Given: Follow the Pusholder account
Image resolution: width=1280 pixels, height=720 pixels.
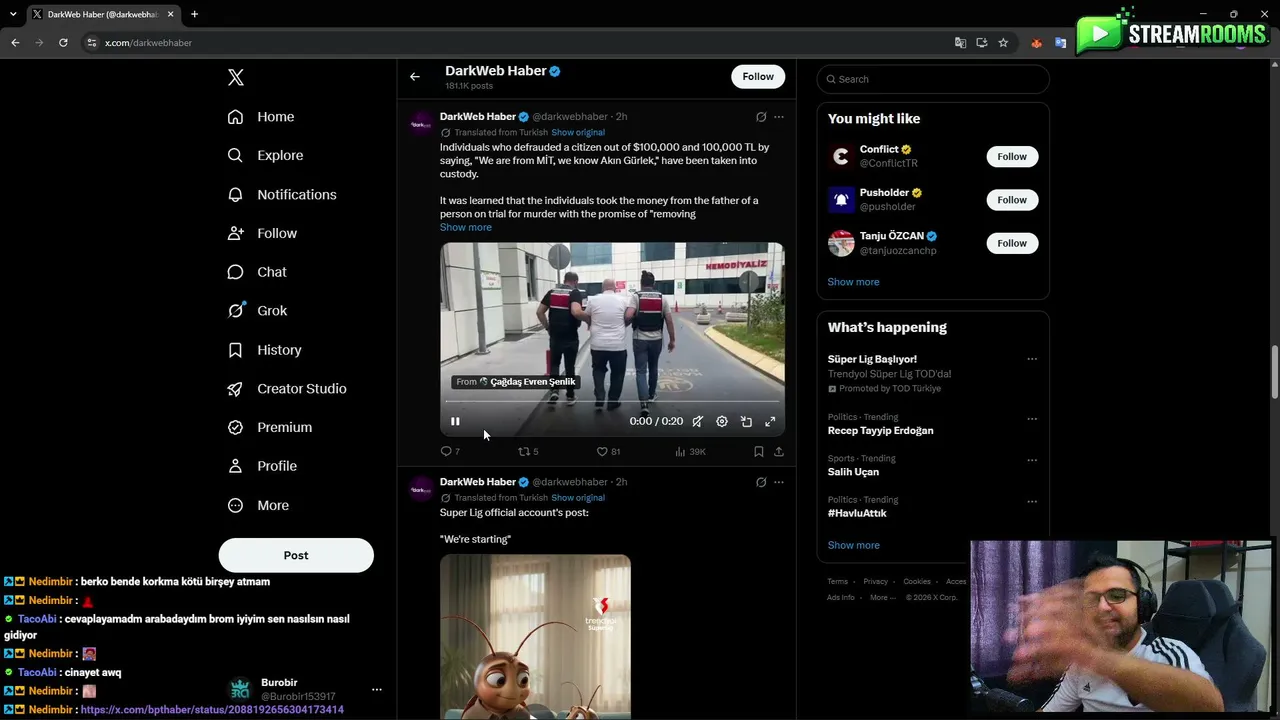Looking at the screenshot, I should [x=1012, y=200].
